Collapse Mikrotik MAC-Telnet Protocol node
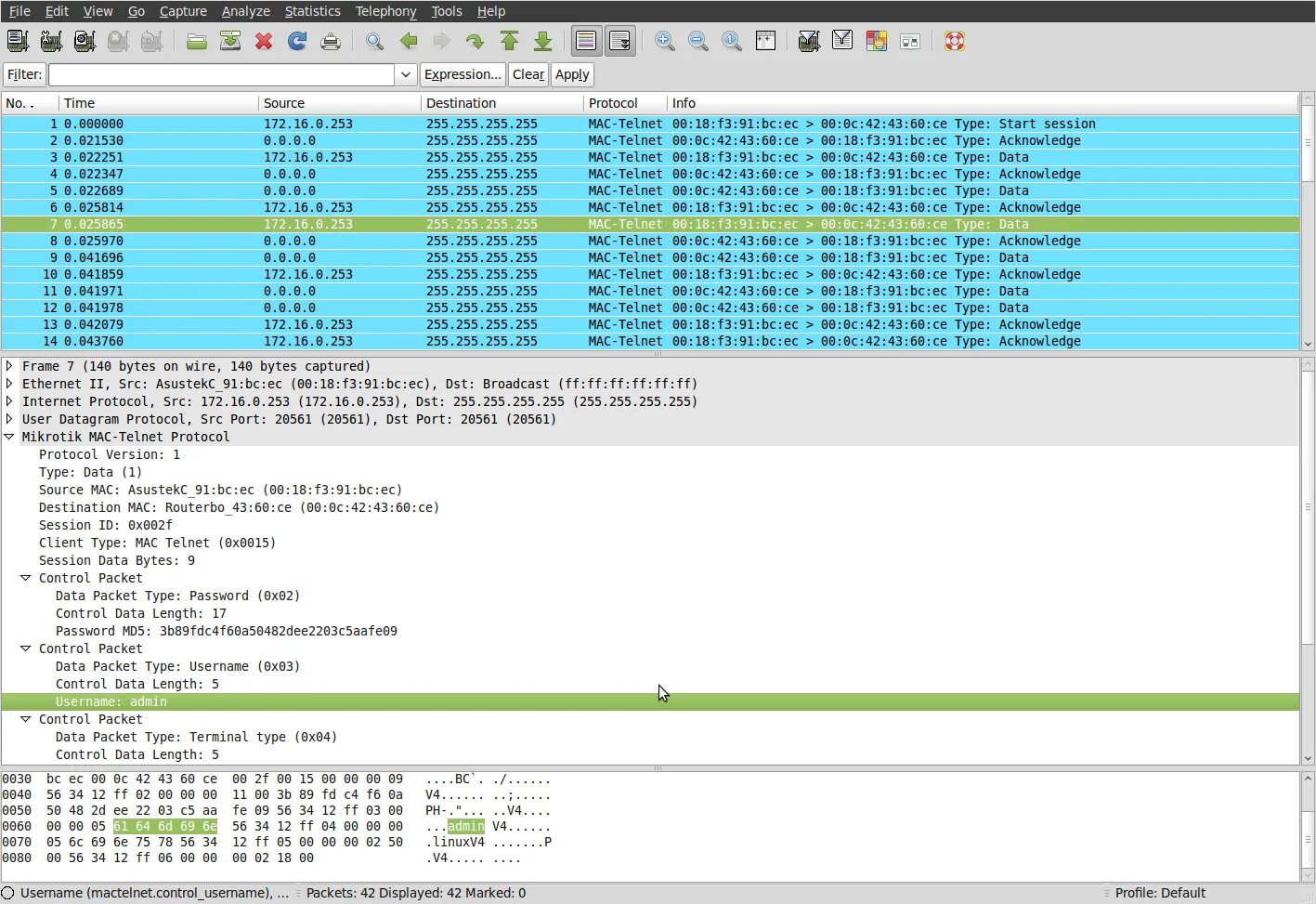 [9, 437]
